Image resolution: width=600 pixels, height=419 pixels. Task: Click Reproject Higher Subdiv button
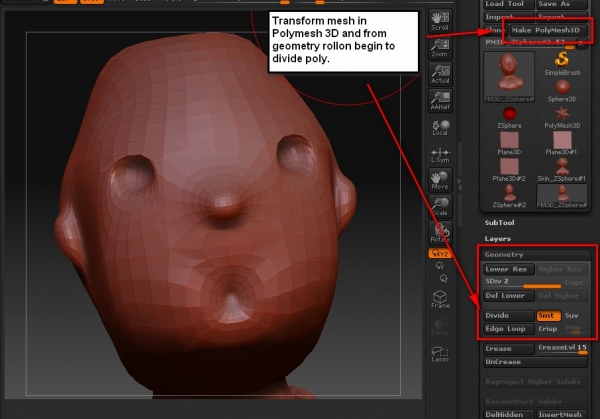pos(535,382)
